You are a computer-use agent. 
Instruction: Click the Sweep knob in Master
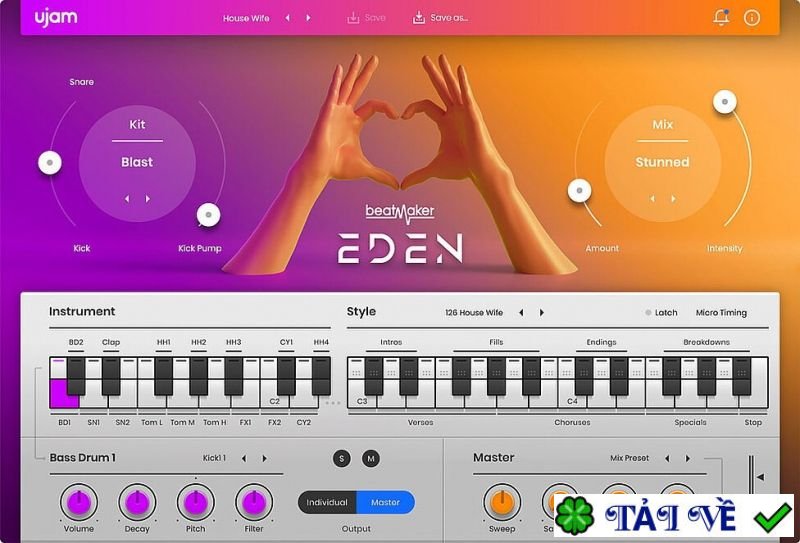(502, 502)
